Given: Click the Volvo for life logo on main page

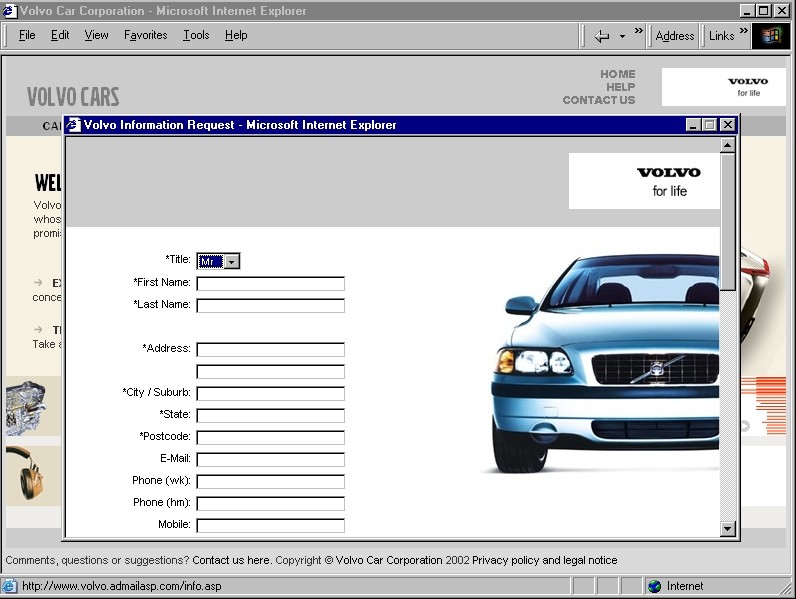Looking at the screenshot, I should (x=723, y=87).
